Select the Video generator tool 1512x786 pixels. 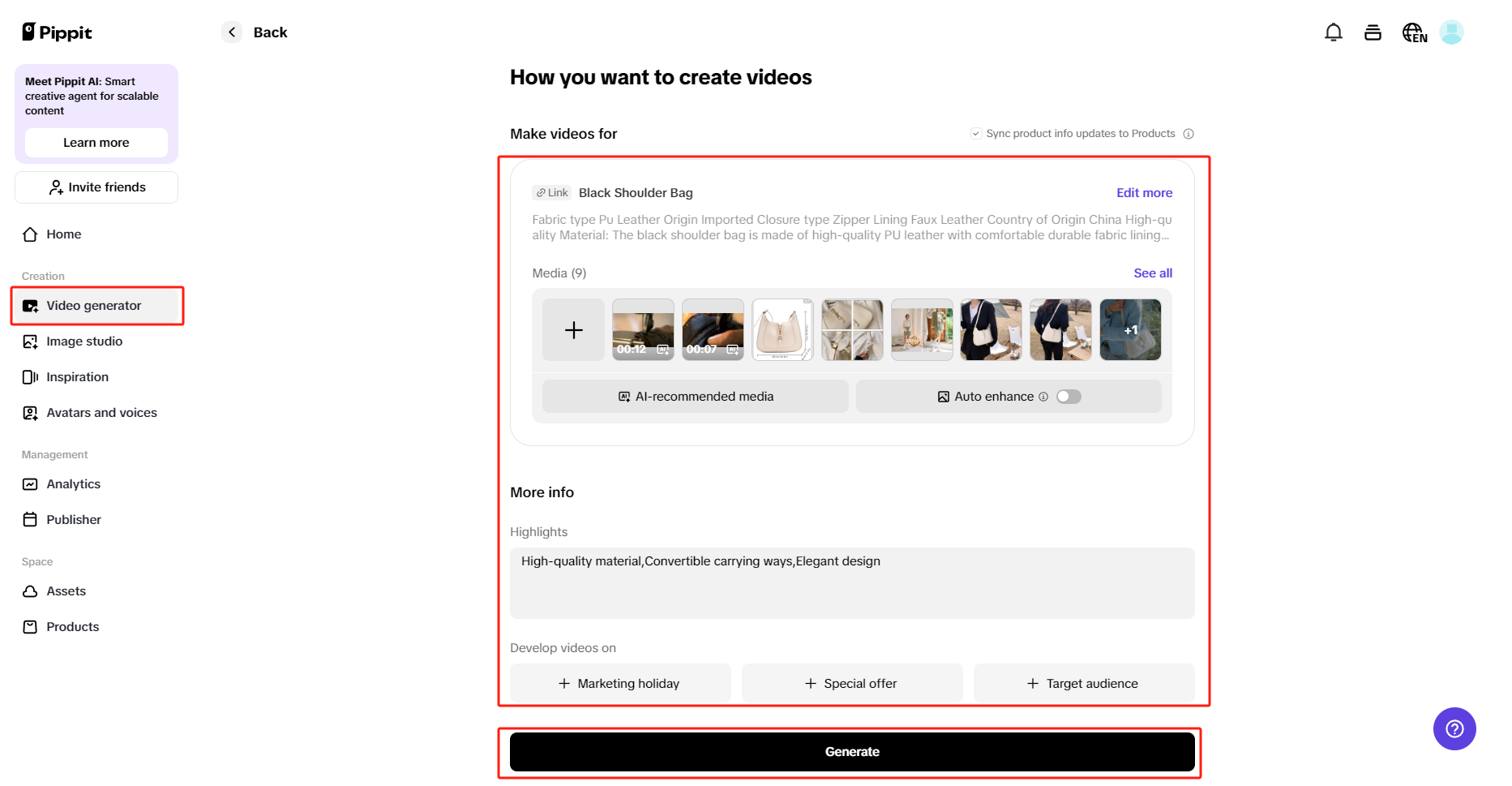pos(93,306)
